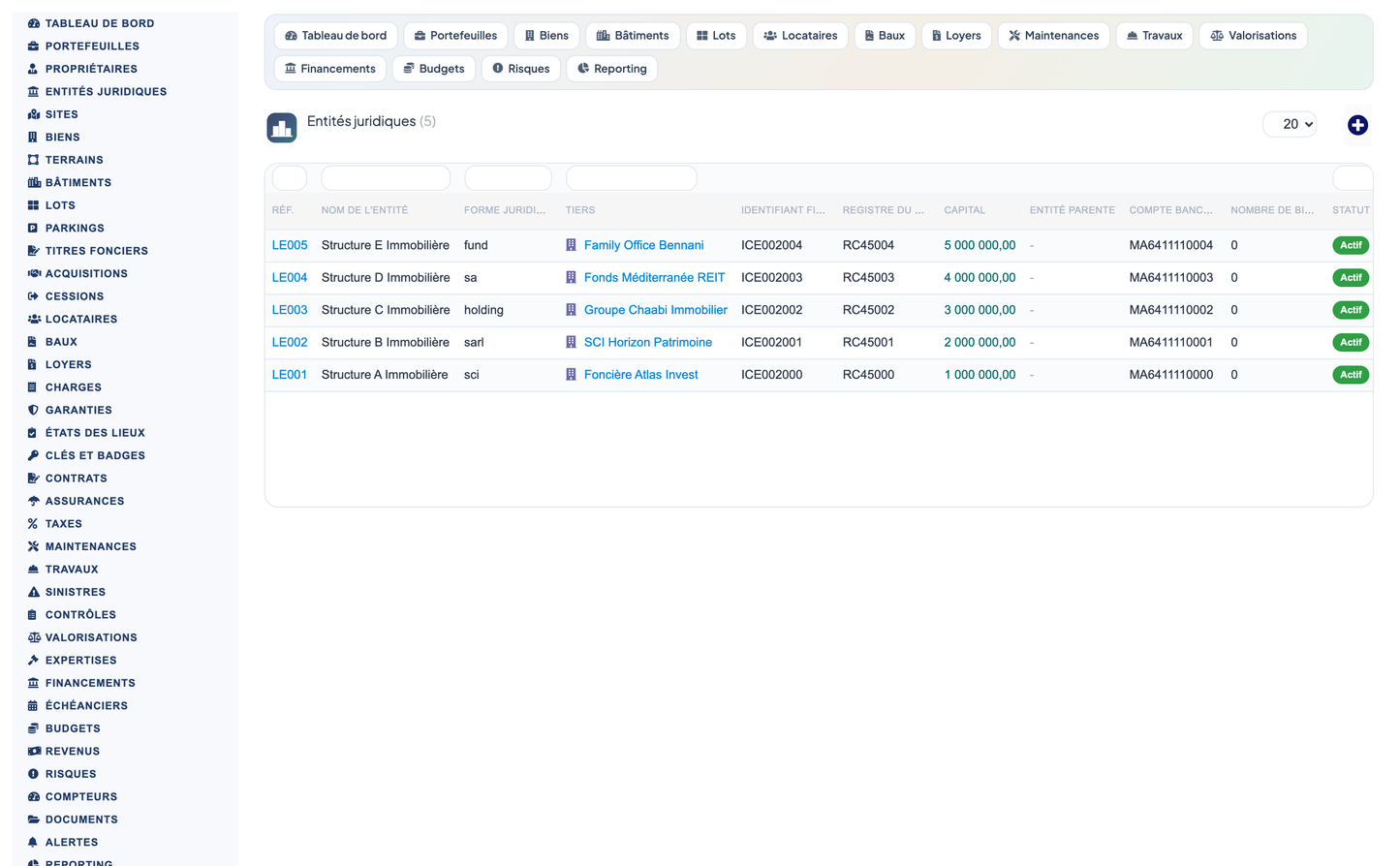Open the rows-per-page dropdown showing 20
Viewport: 1400px width, 866px height.
click(1290, 124)
